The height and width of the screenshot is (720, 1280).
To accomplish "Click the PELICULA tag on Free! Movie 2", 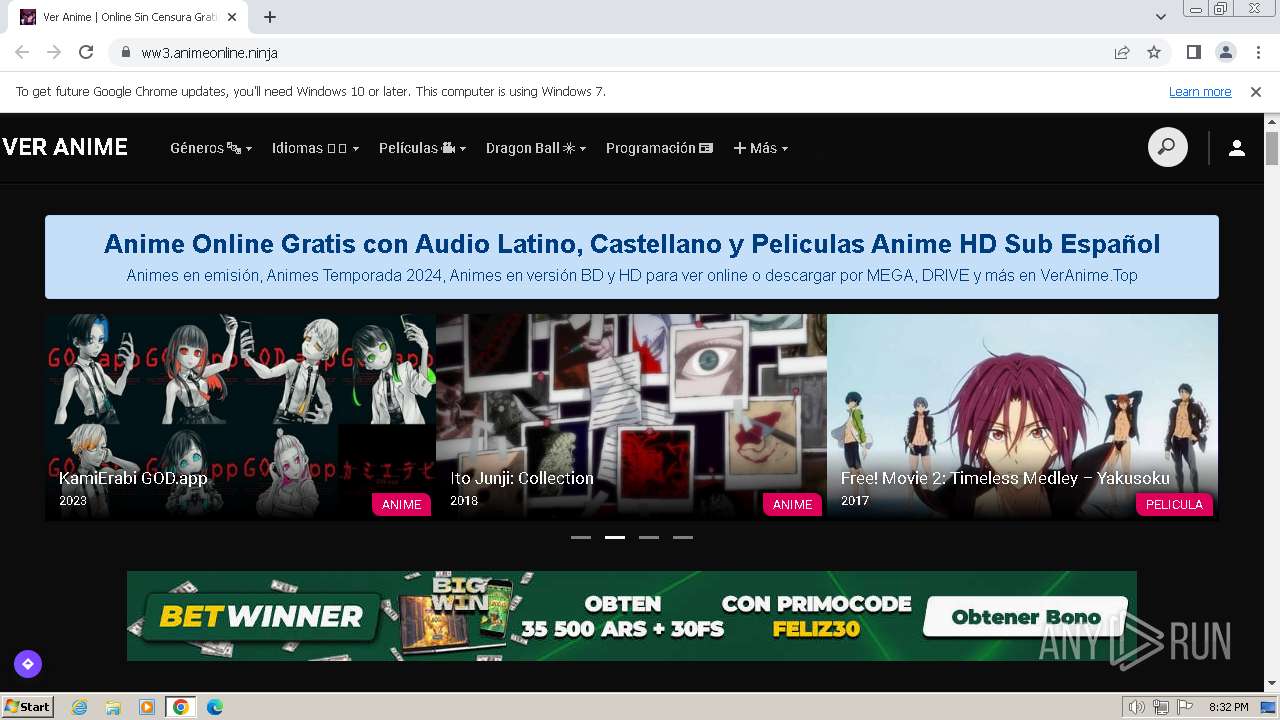I will pyautogui.click(x=1174, y=504).
